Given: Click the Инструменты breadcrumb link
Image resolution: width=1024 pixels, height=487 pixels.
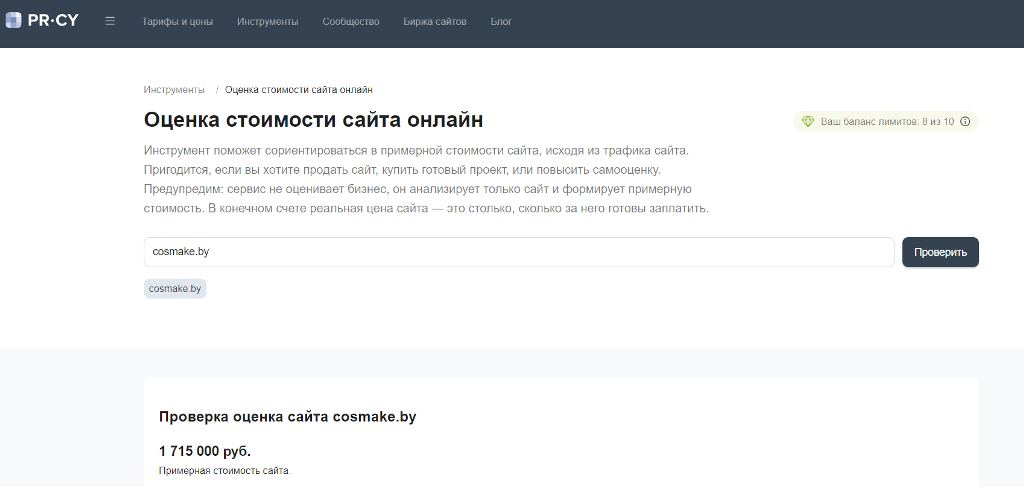Looking at the screenshot, I should click(174, 90).
